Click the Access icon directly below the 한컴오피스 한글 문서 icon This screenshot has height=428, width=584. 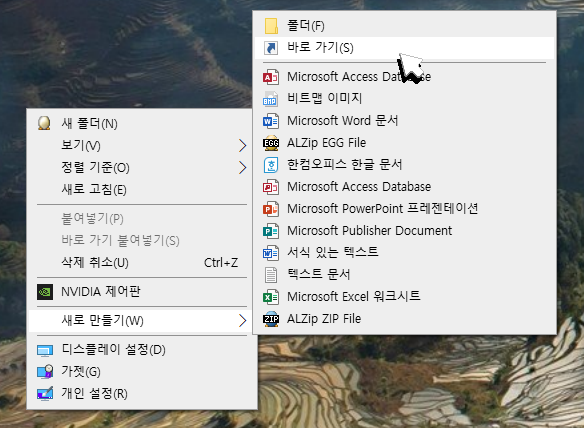pyautogui.click(x=271, y=187)
